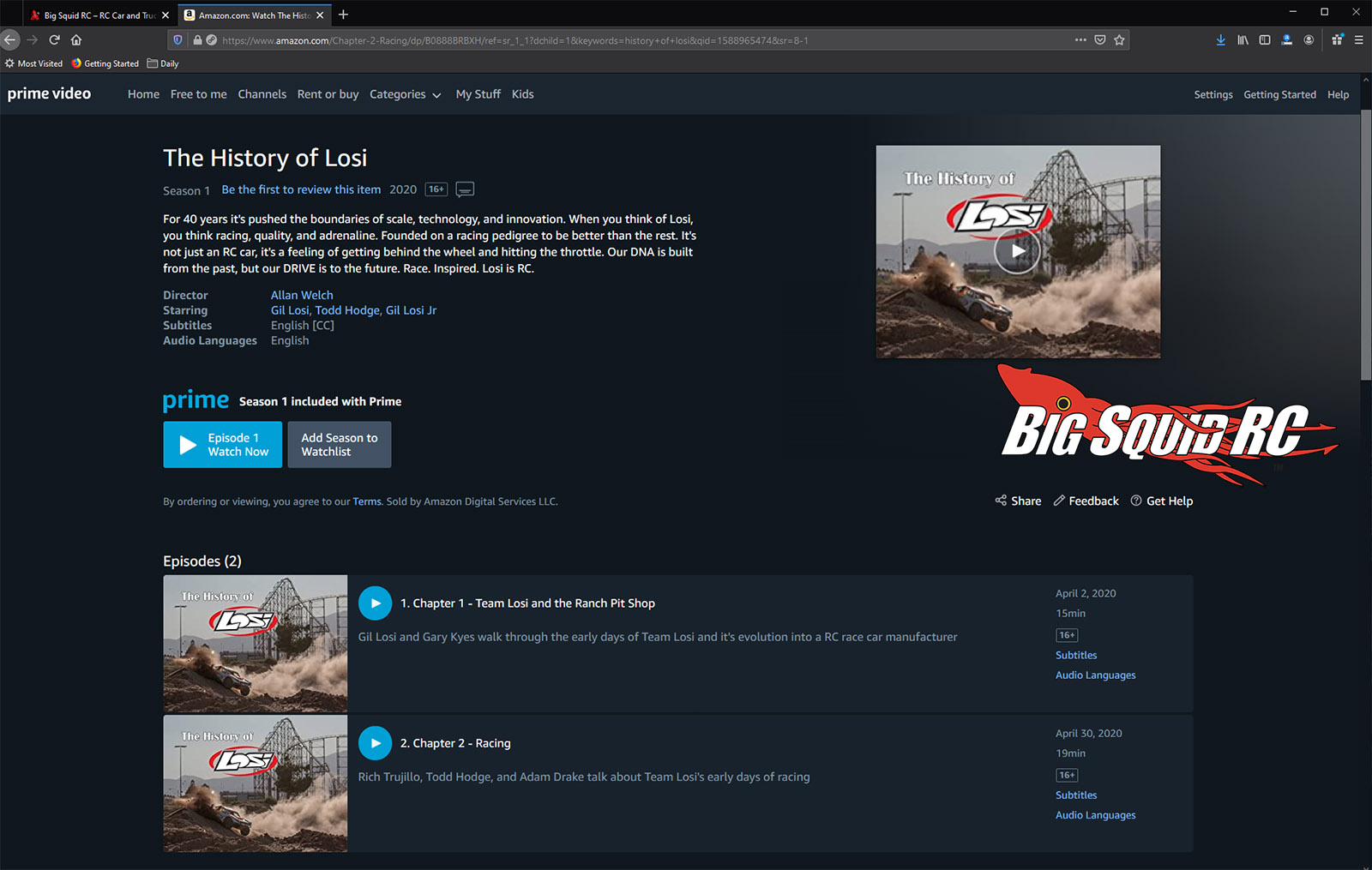This screenshot has width=1372, height=870.
Task: Save page to Pocket icon
Action: (1100, 39)
